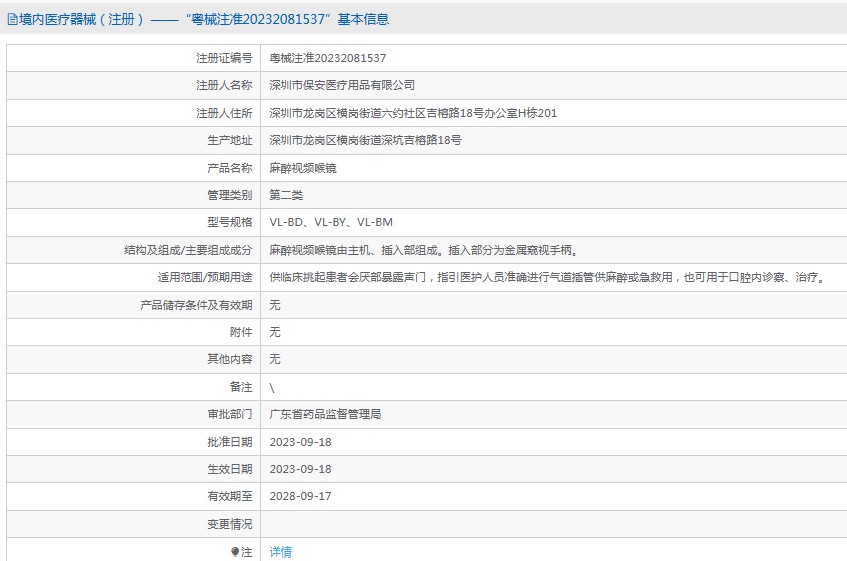Select approving authority 广东省药品监督管理局
The image size is (847, 561).
click(x=325, y=415)
